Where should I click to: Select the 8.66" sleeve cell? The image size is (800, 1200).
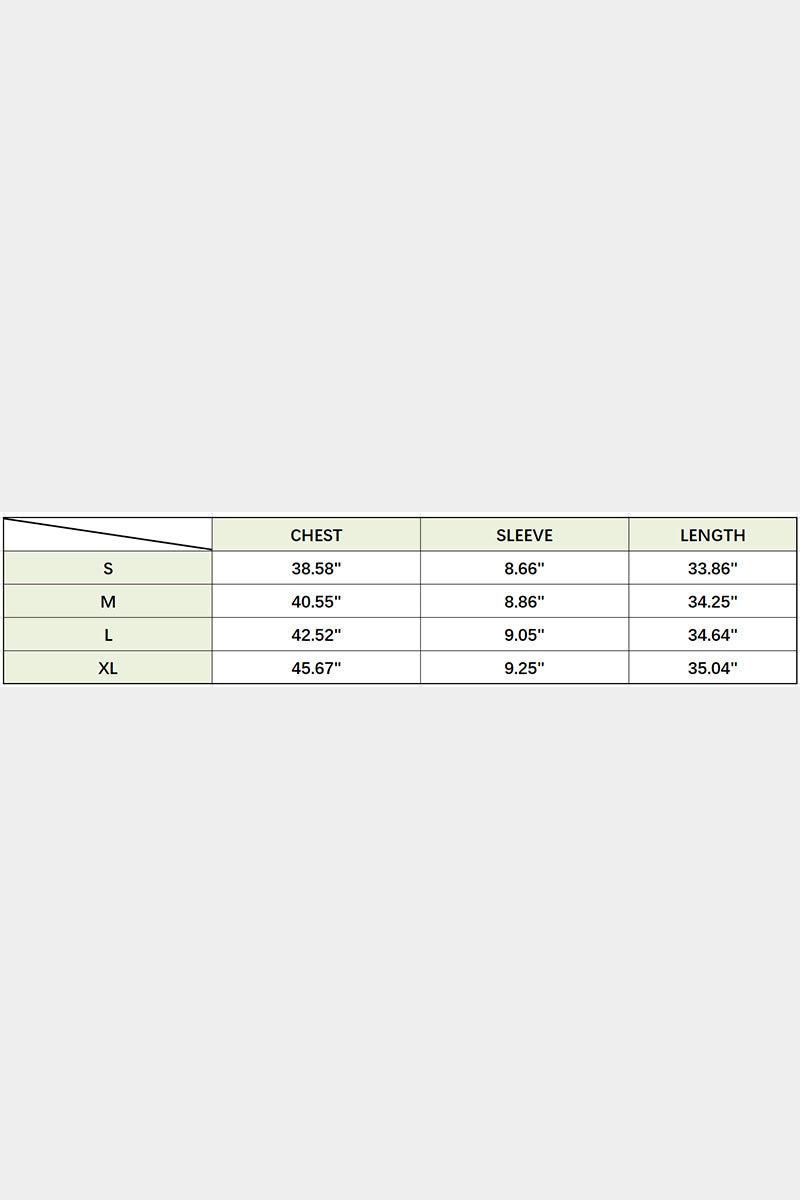pos(524,568)
